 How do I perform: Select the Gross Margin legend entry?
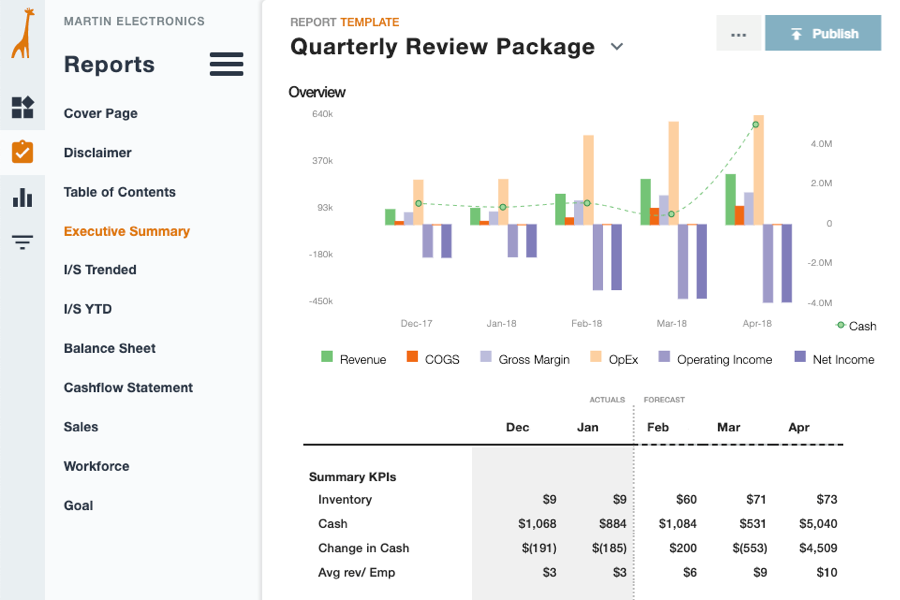[x=525, y=359]
